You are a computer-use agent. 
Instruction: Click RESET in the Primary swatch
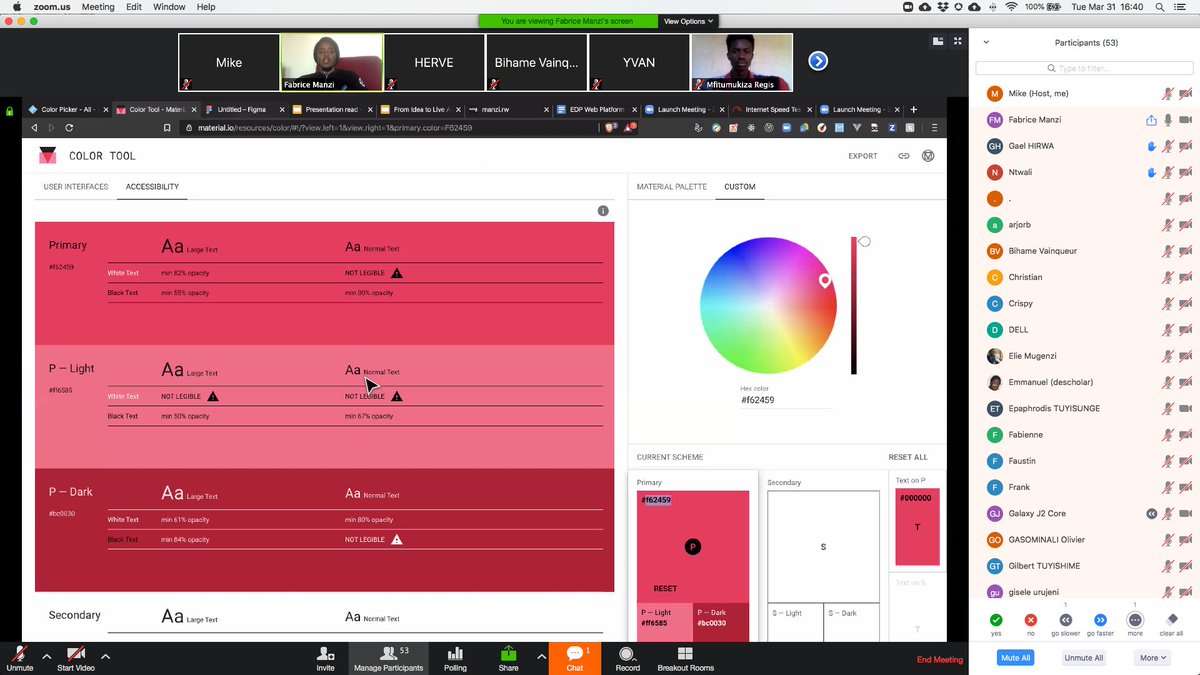[x=665, y=589]
